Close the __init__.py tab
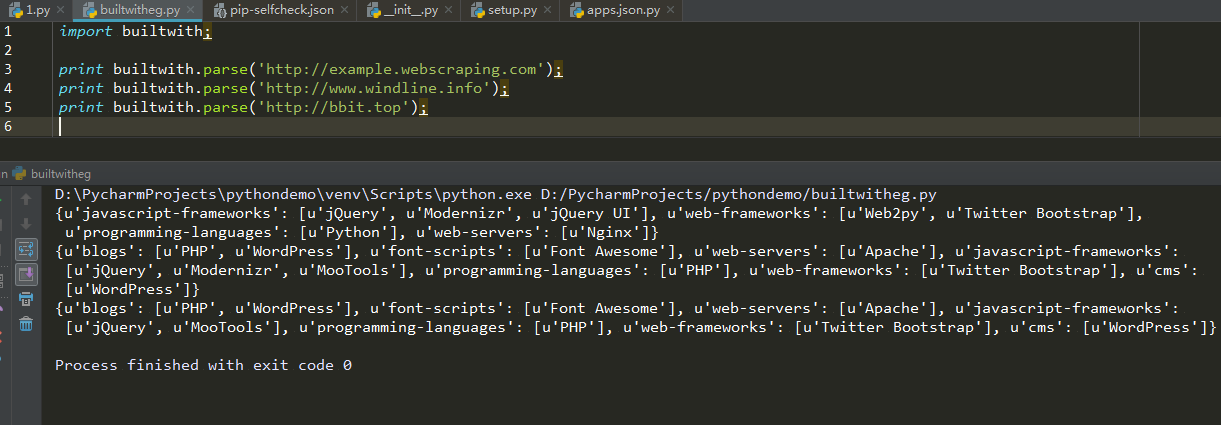Image resolution: width=1221 pixels, height=425 pixels. tap(447, 11)
